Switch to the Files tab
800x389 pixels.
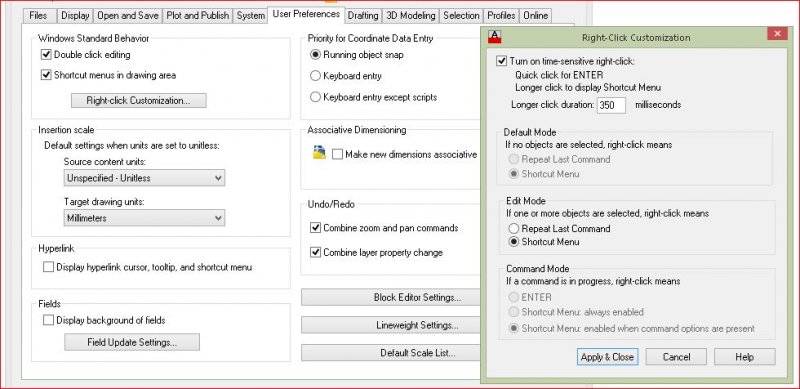38,15
